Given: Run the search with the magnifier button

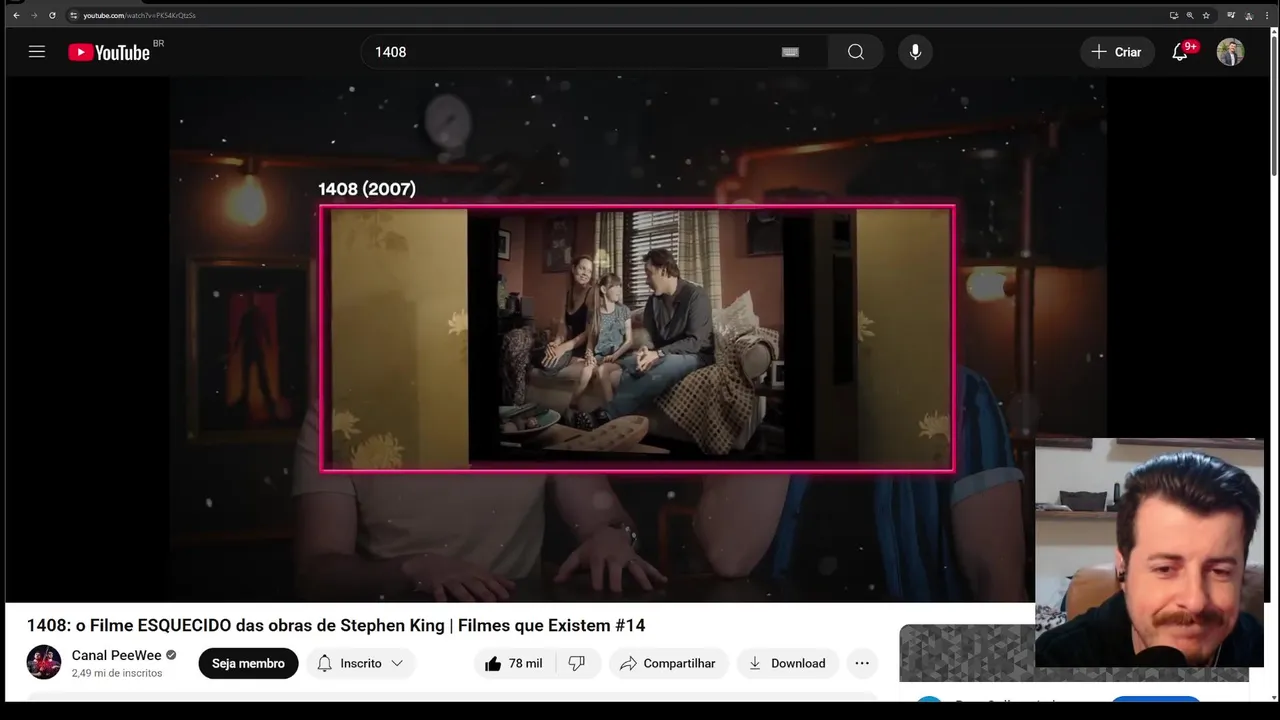Looking at the screenshot, I should pyautogui.click(x=856, y=52).
